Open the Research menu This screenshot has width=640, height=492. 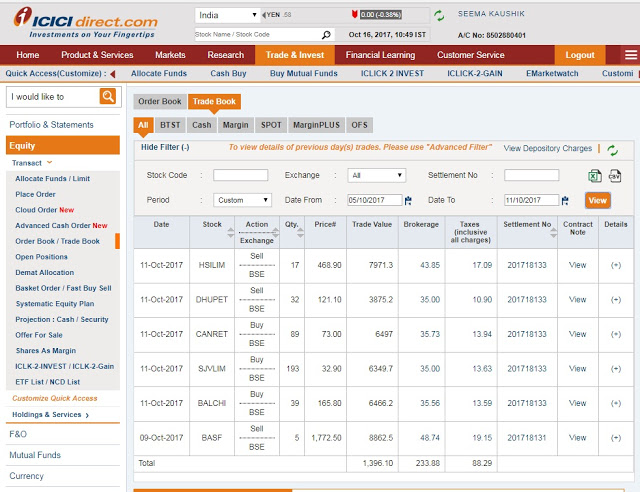(225, 55)
